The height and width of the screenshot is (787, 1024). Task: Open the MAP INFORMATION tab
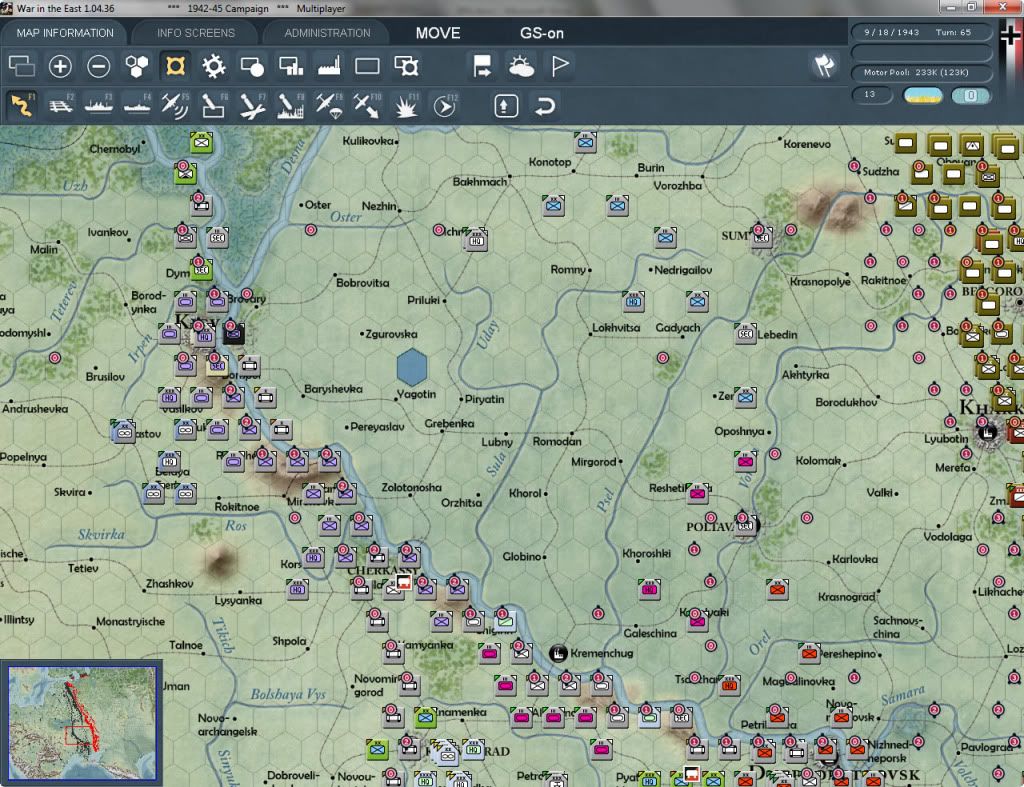[65, 33]
